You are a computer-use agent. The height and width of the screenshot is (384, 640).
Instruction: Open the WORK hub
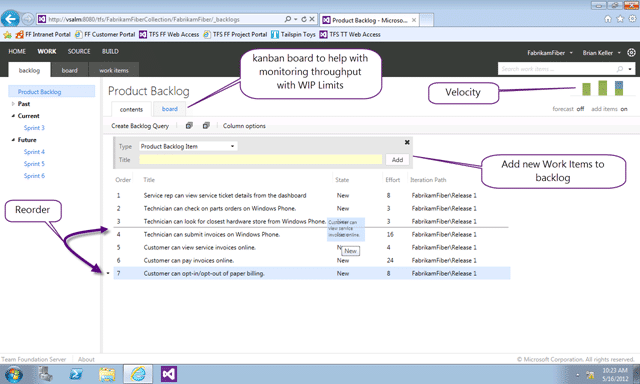tap(47, 51)
